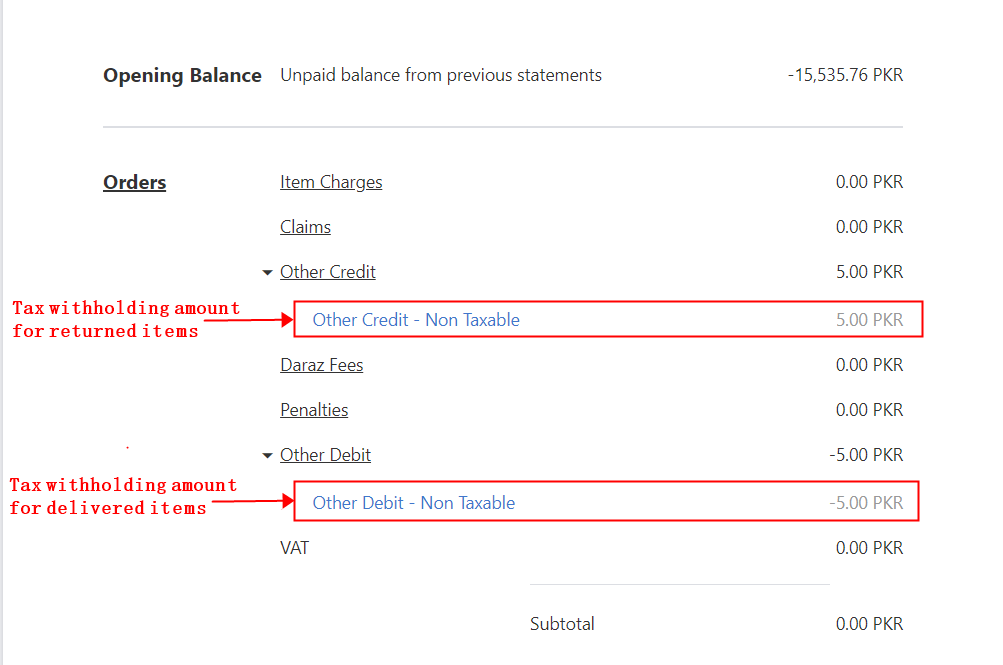Click the Other Debit link
This screenshot has width=1003, height=665.
click(x=325, y=455)
